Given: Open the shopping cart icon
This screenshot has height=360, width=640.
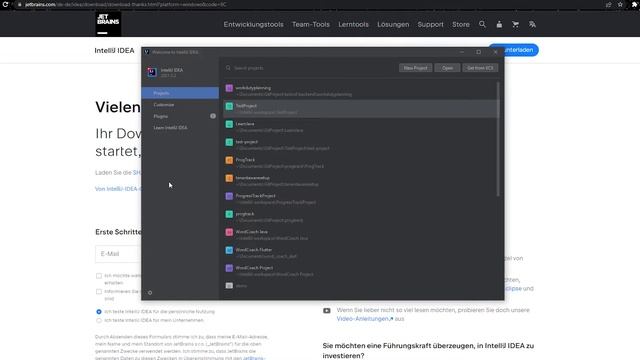Looking at the screenshot, I should (516, 24).
